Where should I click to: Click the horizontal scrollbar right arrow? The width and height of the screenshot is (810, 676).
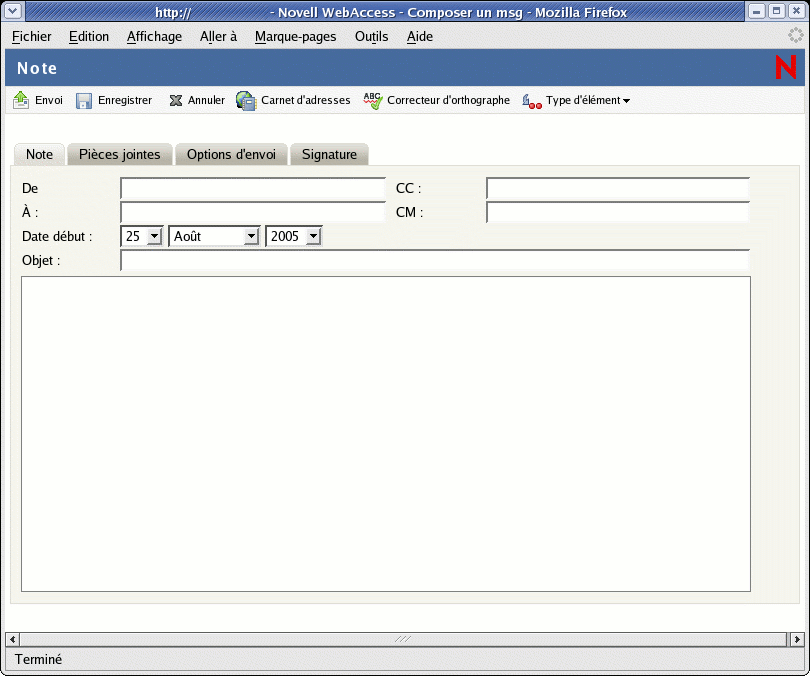pos(797,639)
